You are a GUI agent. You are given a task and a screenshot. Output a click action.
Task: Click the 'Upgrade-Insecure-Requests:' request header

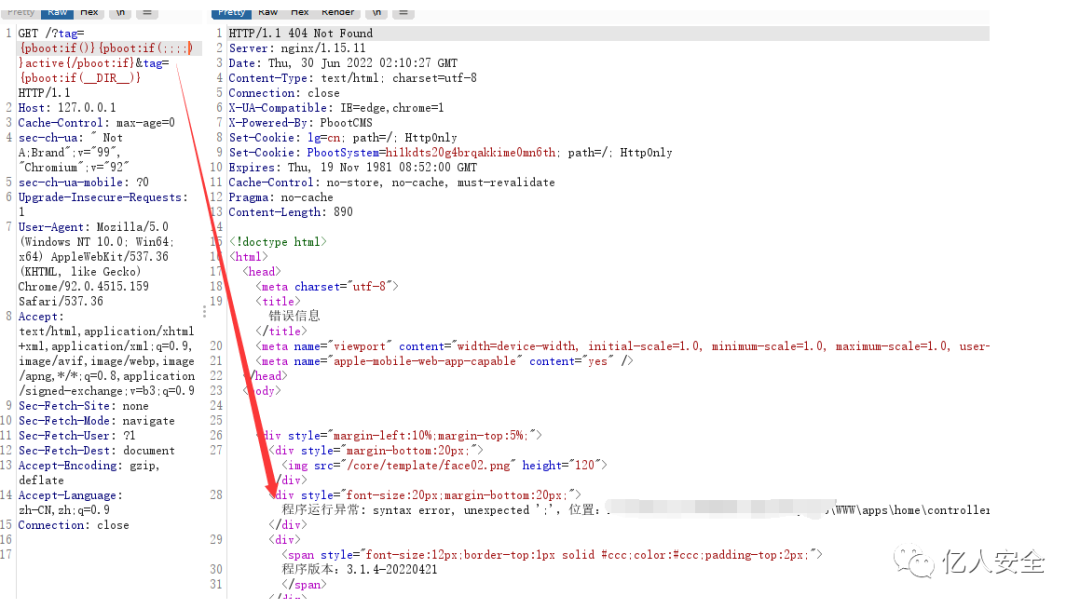(103, 197)
